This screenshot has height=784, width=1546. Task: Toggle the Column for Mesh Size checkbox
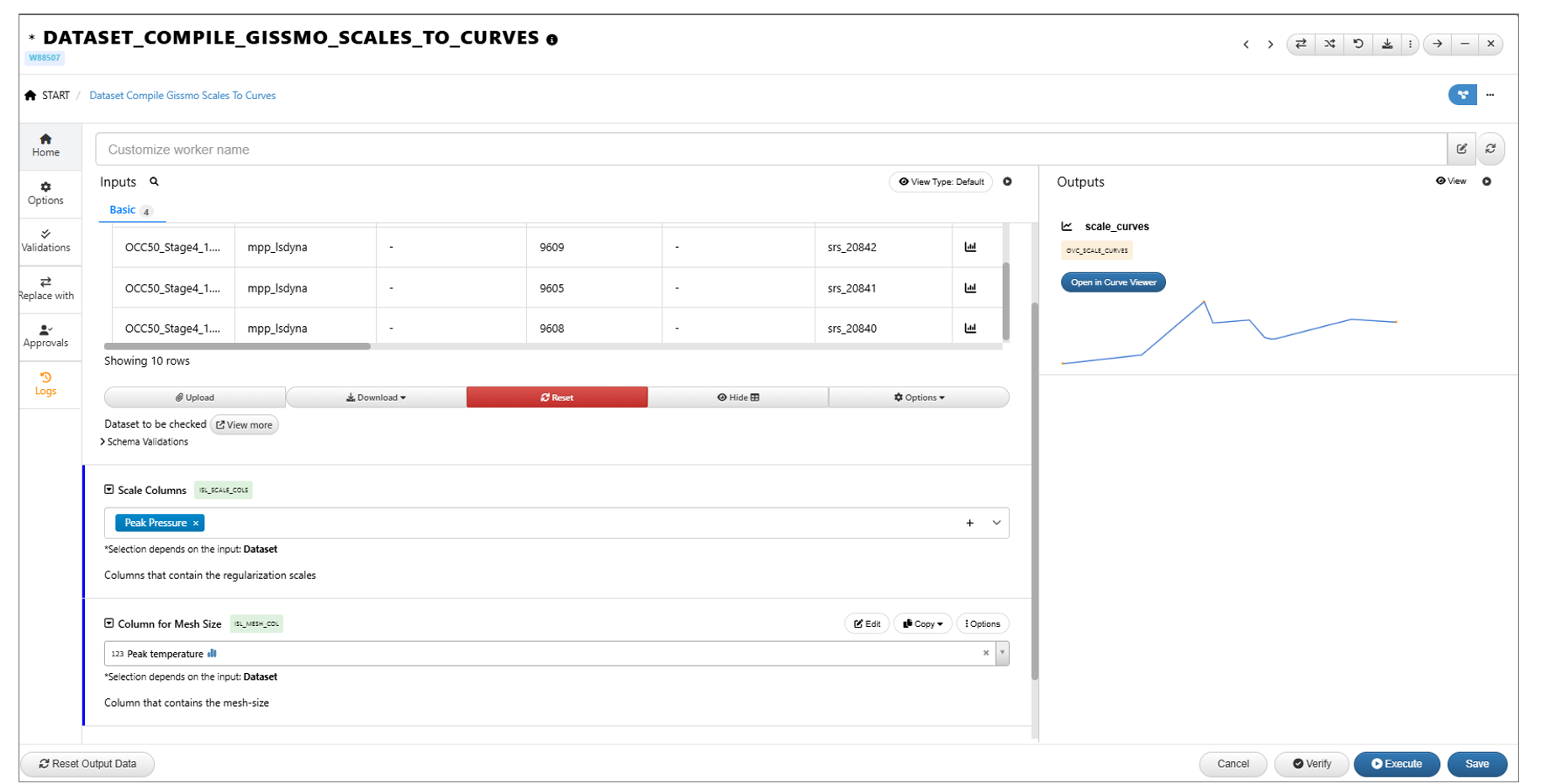(109, 624)
